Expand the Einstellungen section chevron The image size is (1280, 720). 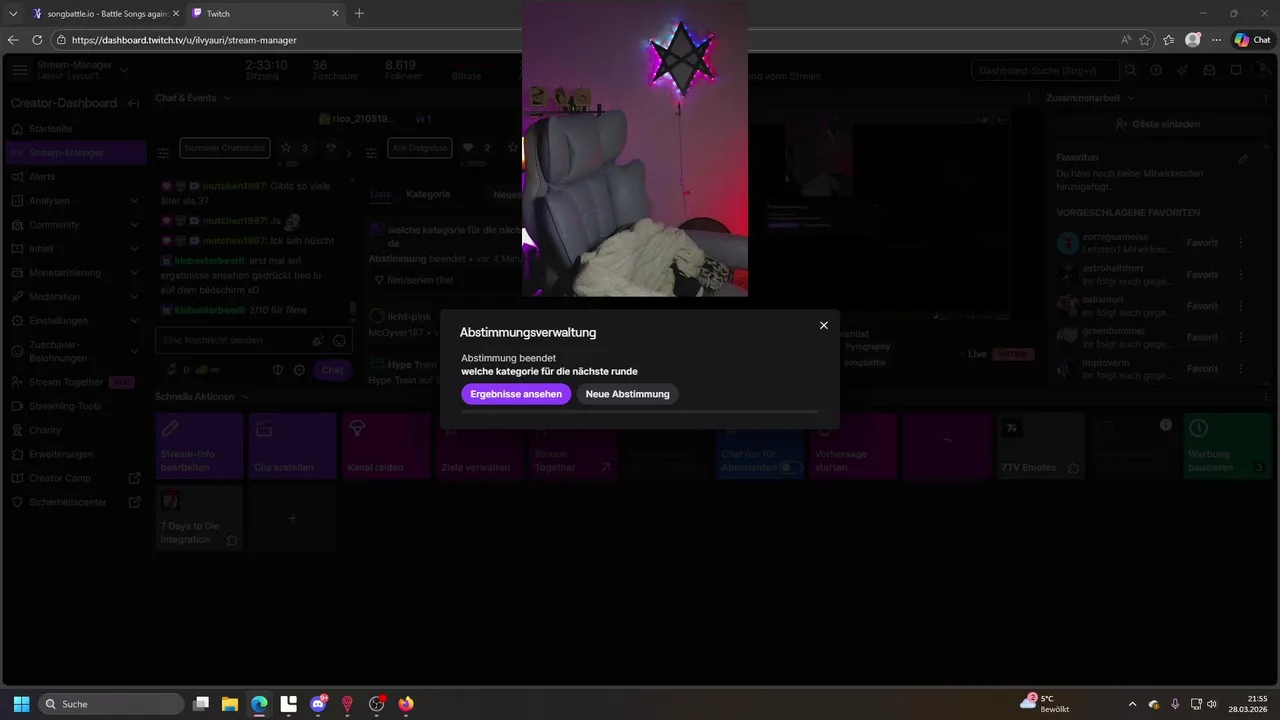click(x=134, y=321)
